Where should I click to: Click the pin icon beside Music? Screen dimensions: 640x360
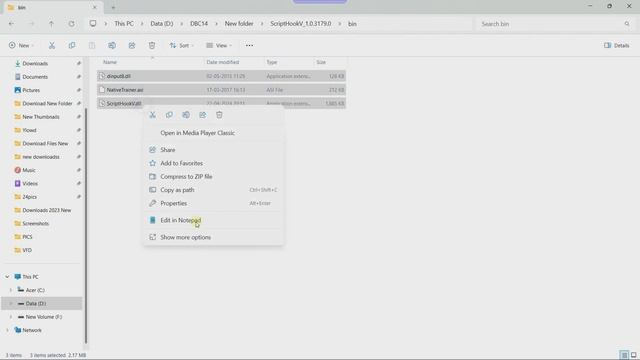(x=78, y=170)
